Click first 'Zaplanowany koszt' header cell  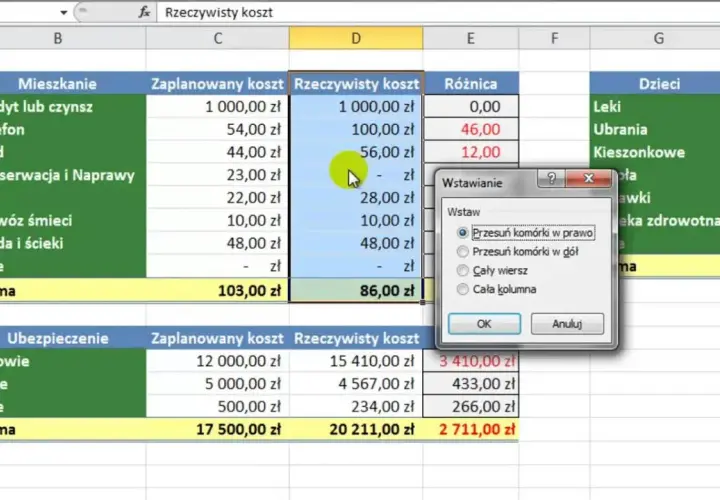tap(218, 84)
